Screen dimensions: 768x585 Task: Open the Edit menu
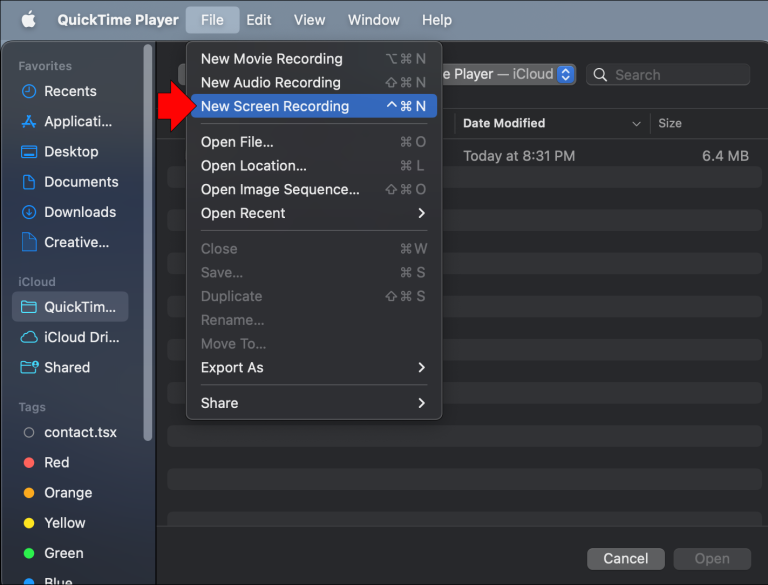259,20
